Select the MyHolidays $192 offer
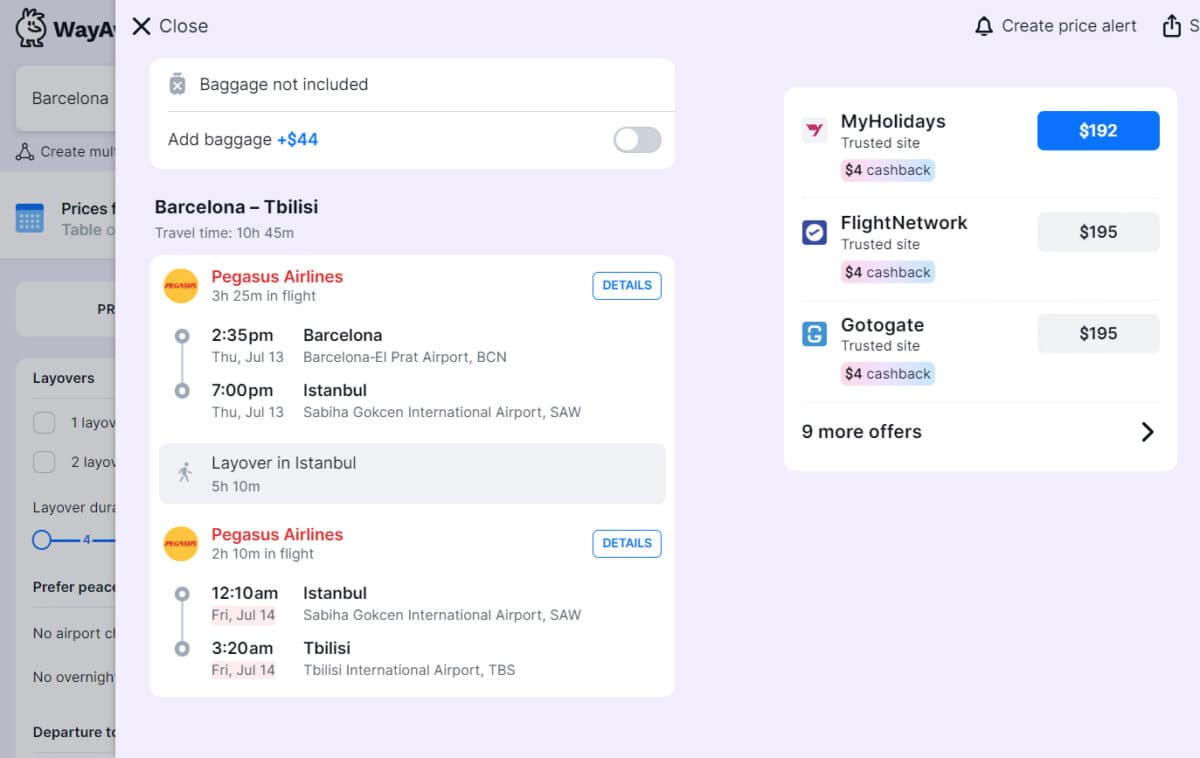 [1097, 130]
